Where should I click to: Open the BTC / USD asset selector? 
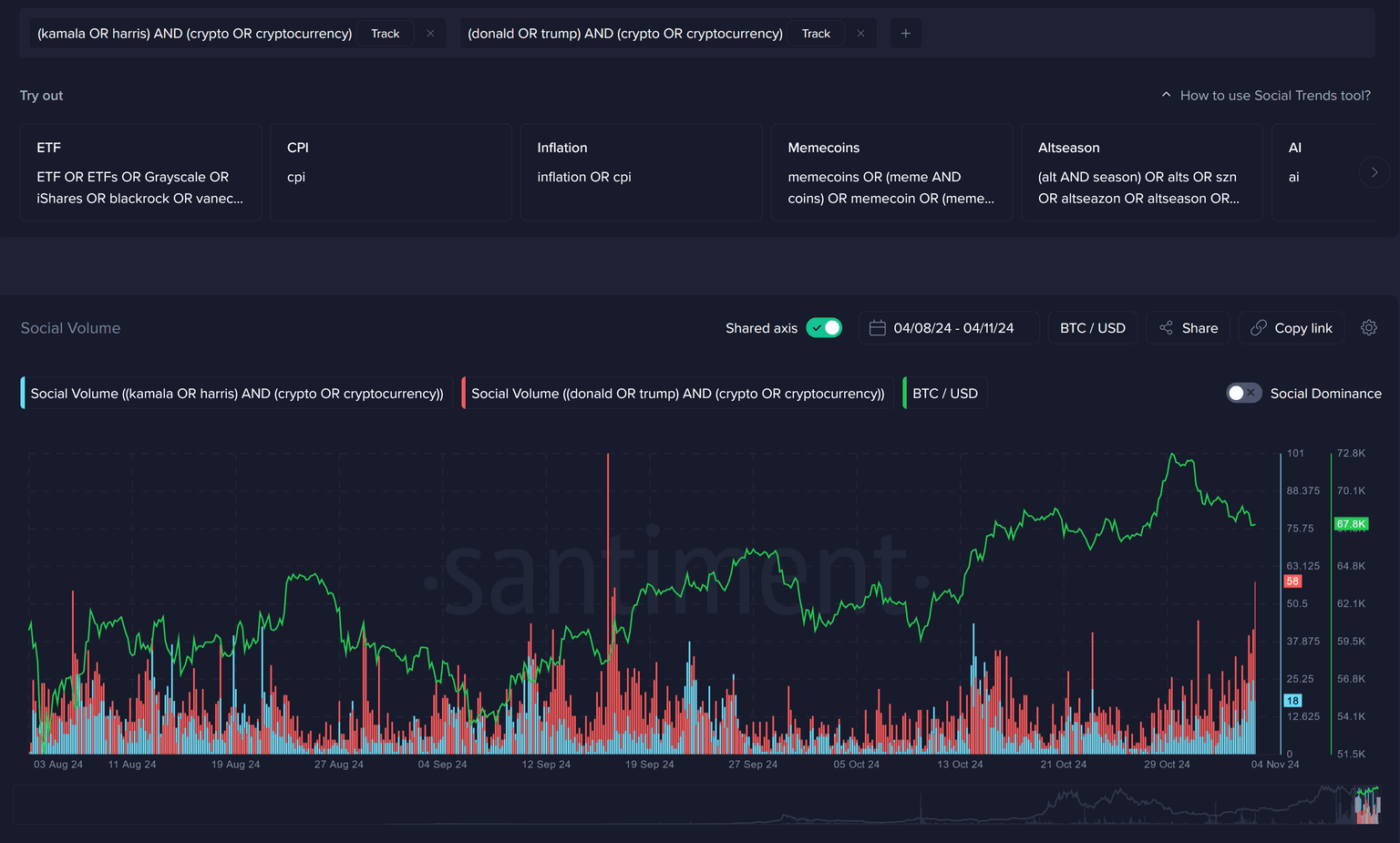click(1092, 328)
